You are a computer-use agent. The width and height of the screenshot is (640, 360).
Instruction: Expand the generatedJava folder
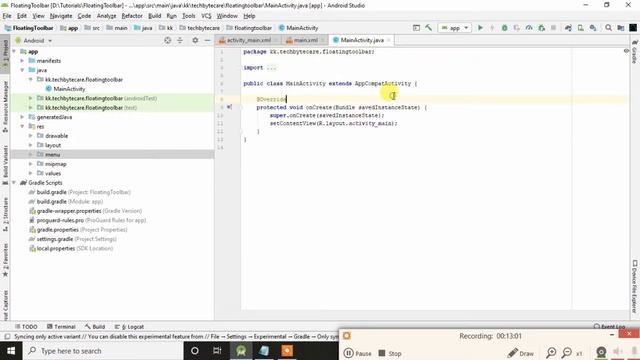(x=22, y=117)
